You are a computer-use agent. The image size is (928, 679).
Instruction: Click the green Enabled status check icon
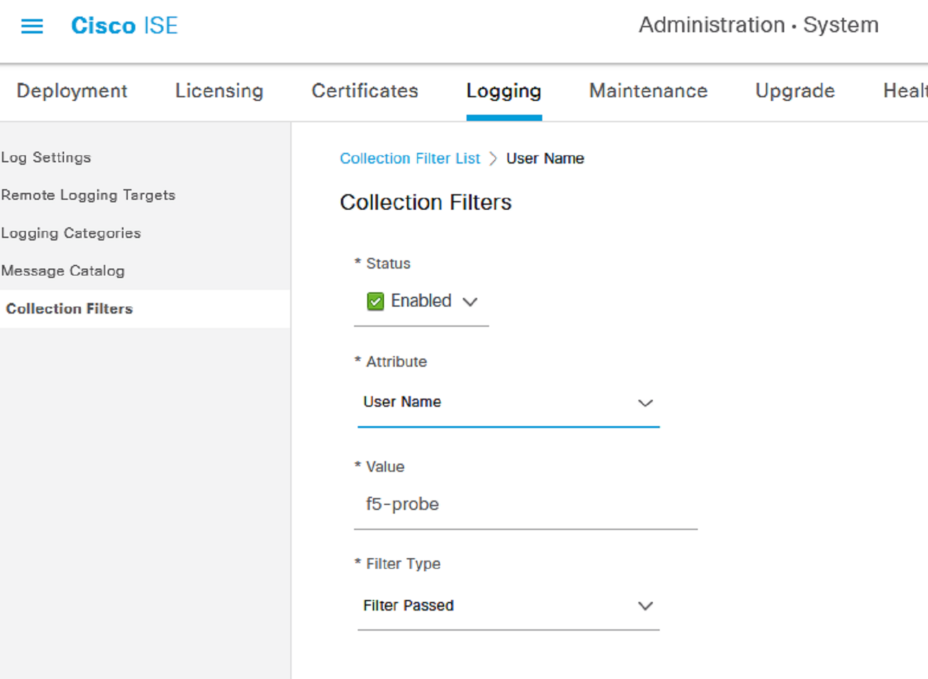[x=375, y=301]
